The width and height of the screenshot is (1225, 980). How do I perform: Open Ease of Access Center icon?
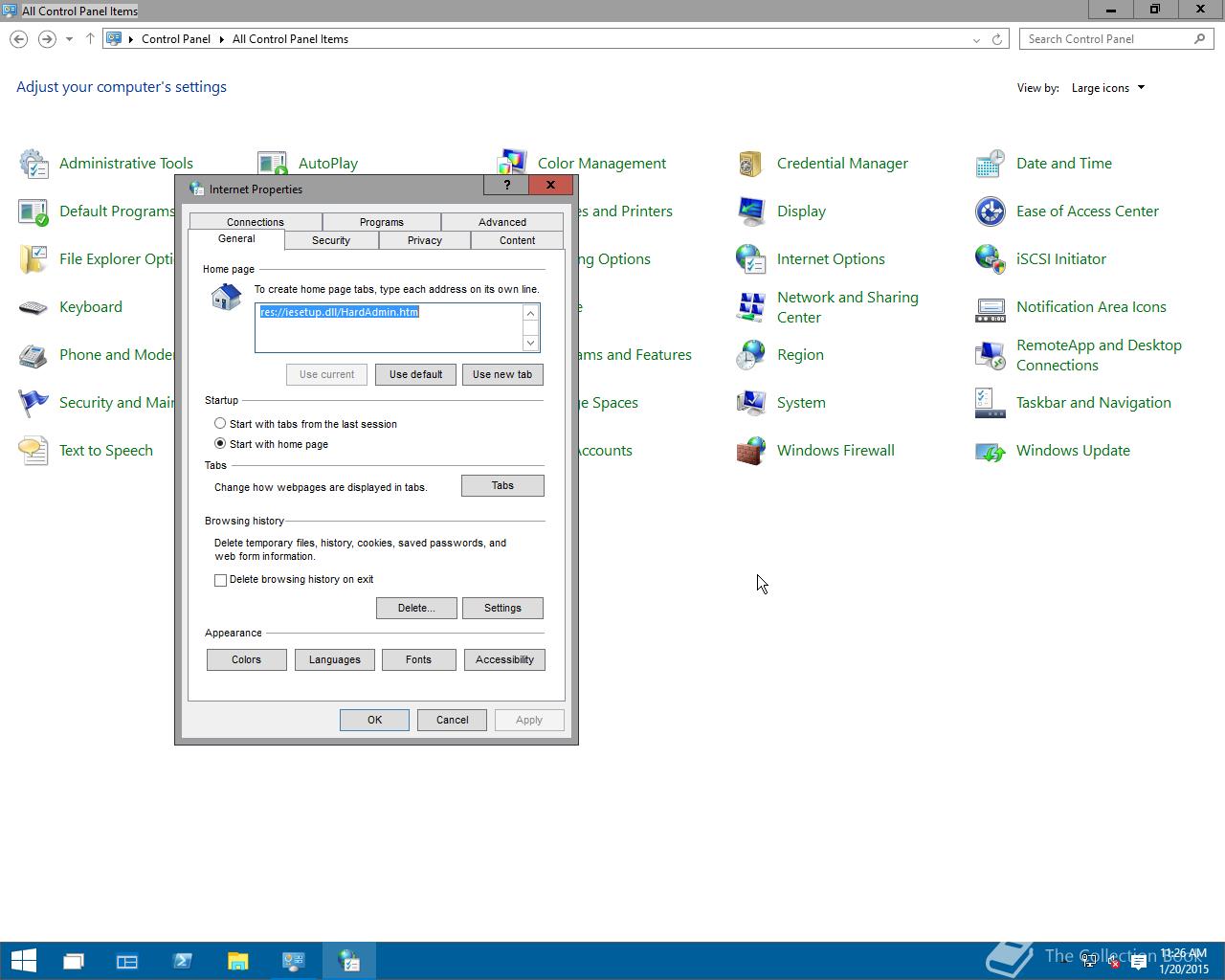991,212
